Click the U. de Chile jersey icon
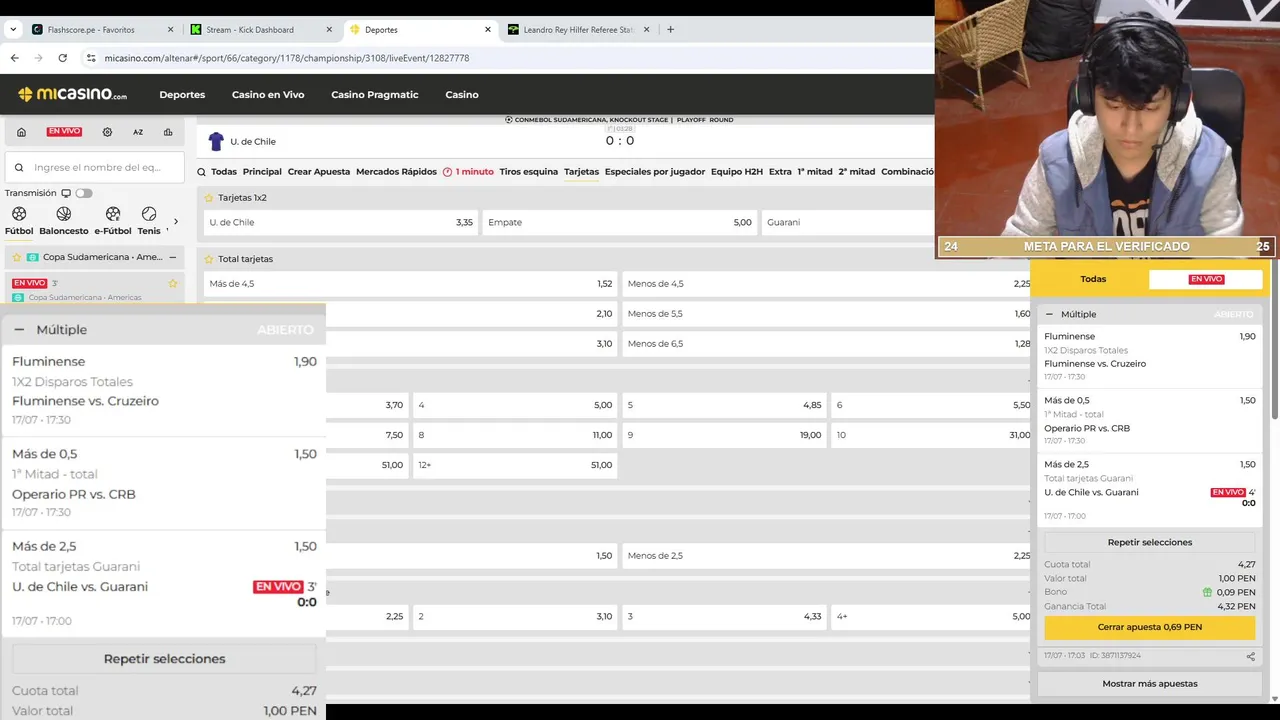 click(x=216, y=141)
